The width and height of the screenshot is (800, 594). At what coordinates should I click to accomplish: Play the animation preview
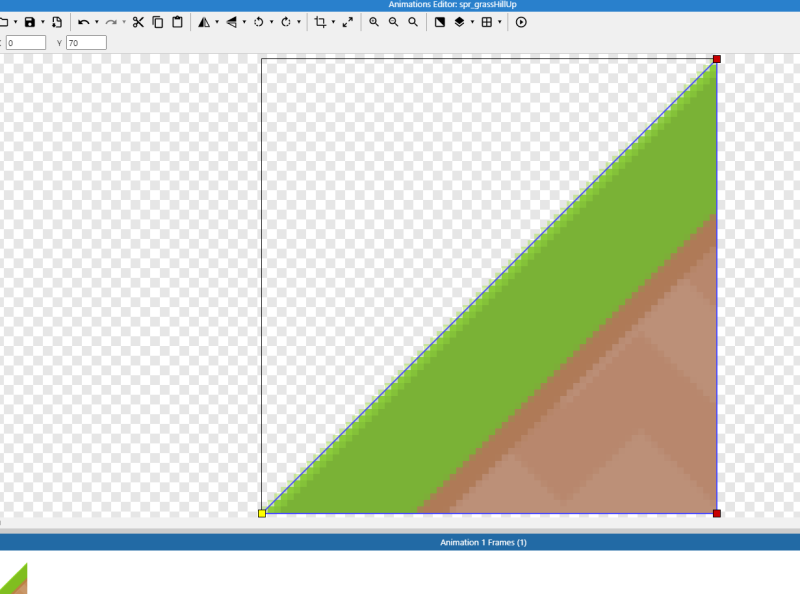coord(521,22)
